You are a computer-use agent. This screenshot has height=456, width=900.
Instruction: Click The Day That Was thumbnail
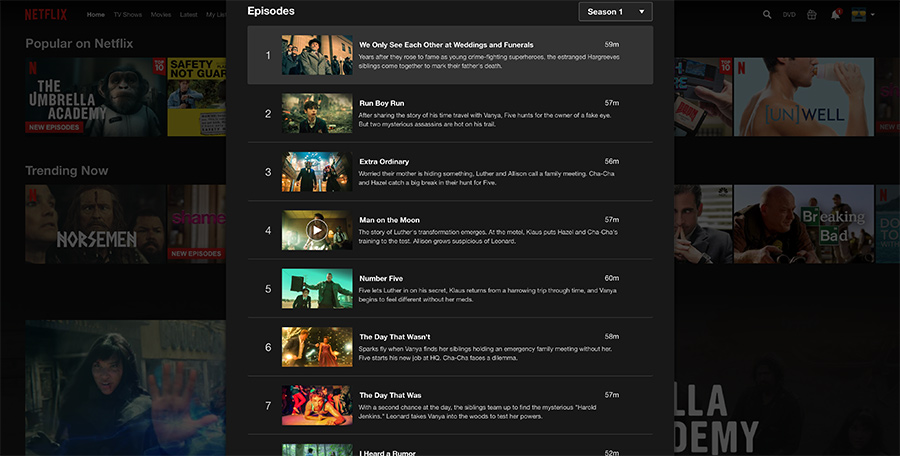(x=317, y=405)
